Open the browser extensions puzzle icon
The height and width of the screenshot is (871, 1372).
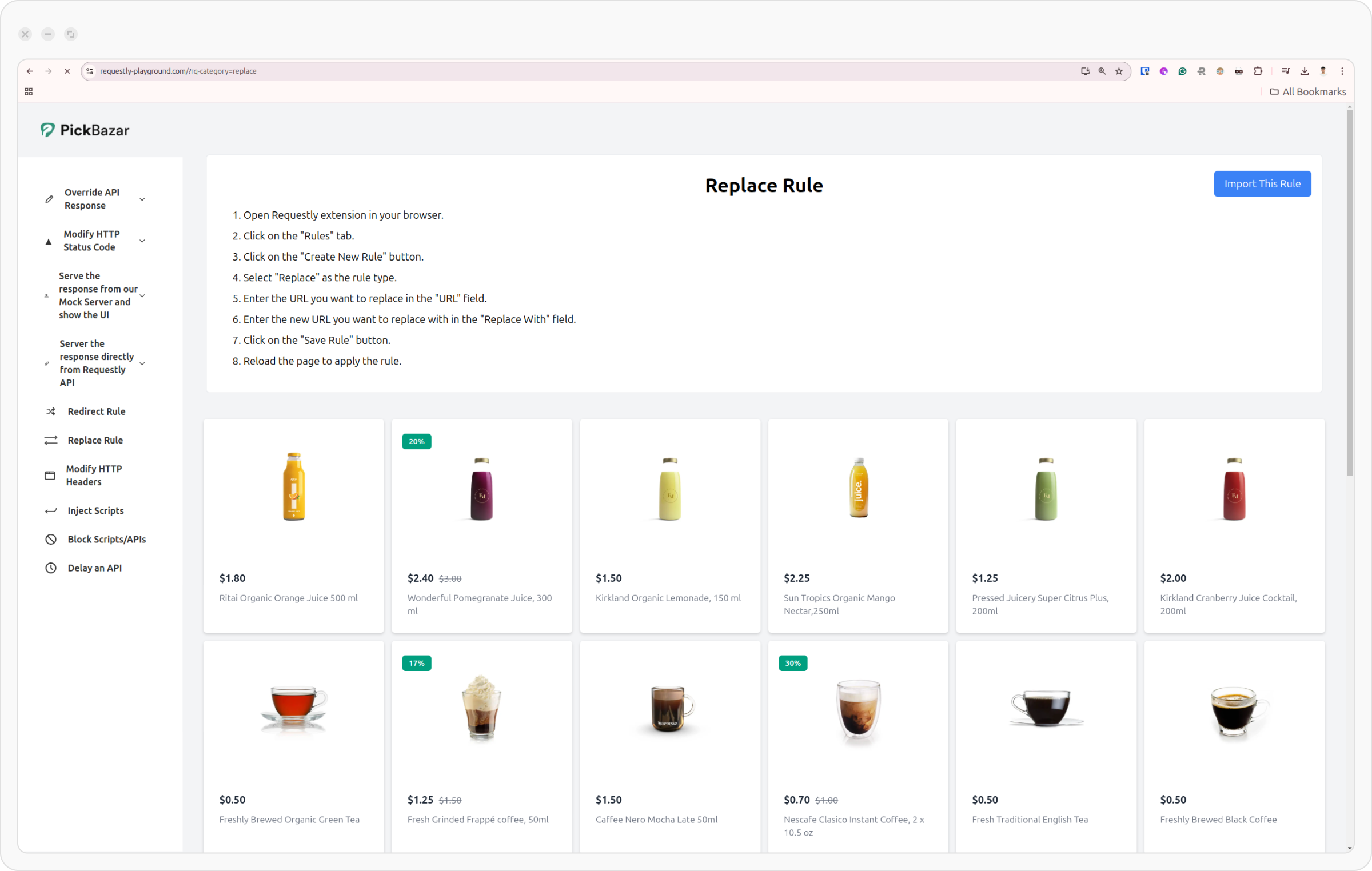1258,71
